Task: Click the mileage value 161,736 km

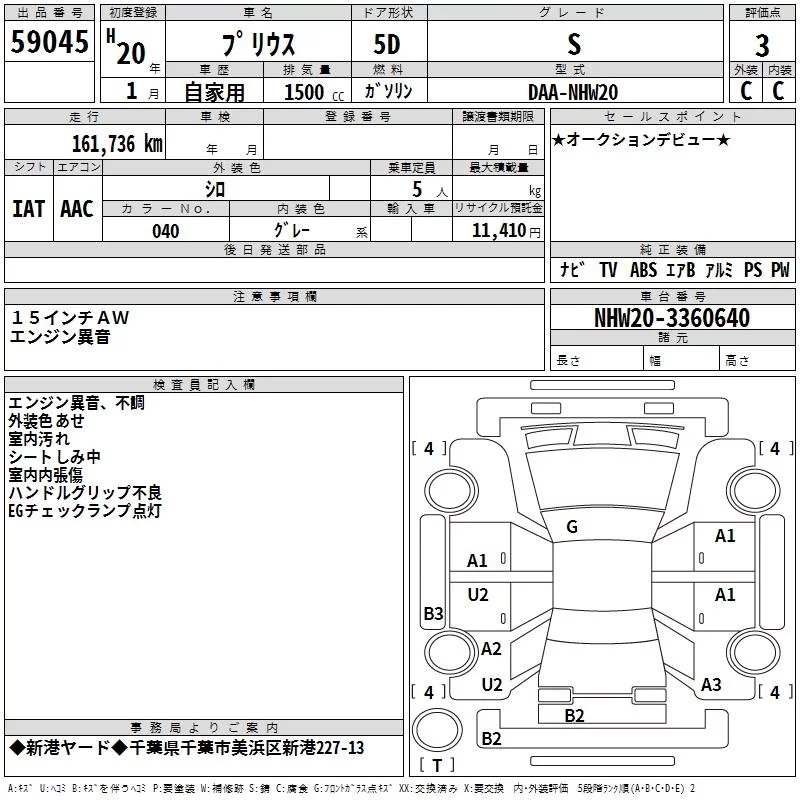Action: [117, 144]
